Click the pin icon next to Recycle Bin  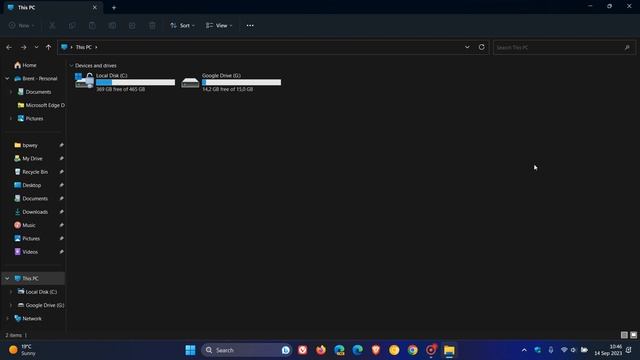(61, 172)
